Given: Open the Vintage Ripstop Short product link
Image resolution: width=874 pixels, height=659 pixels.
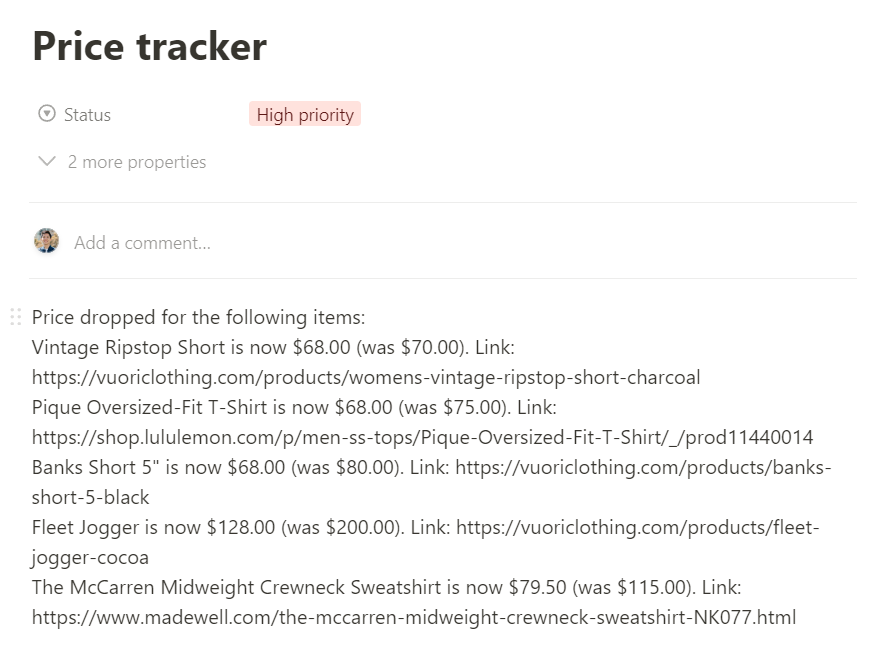Looking at the screenshot, I should point(367,377).
